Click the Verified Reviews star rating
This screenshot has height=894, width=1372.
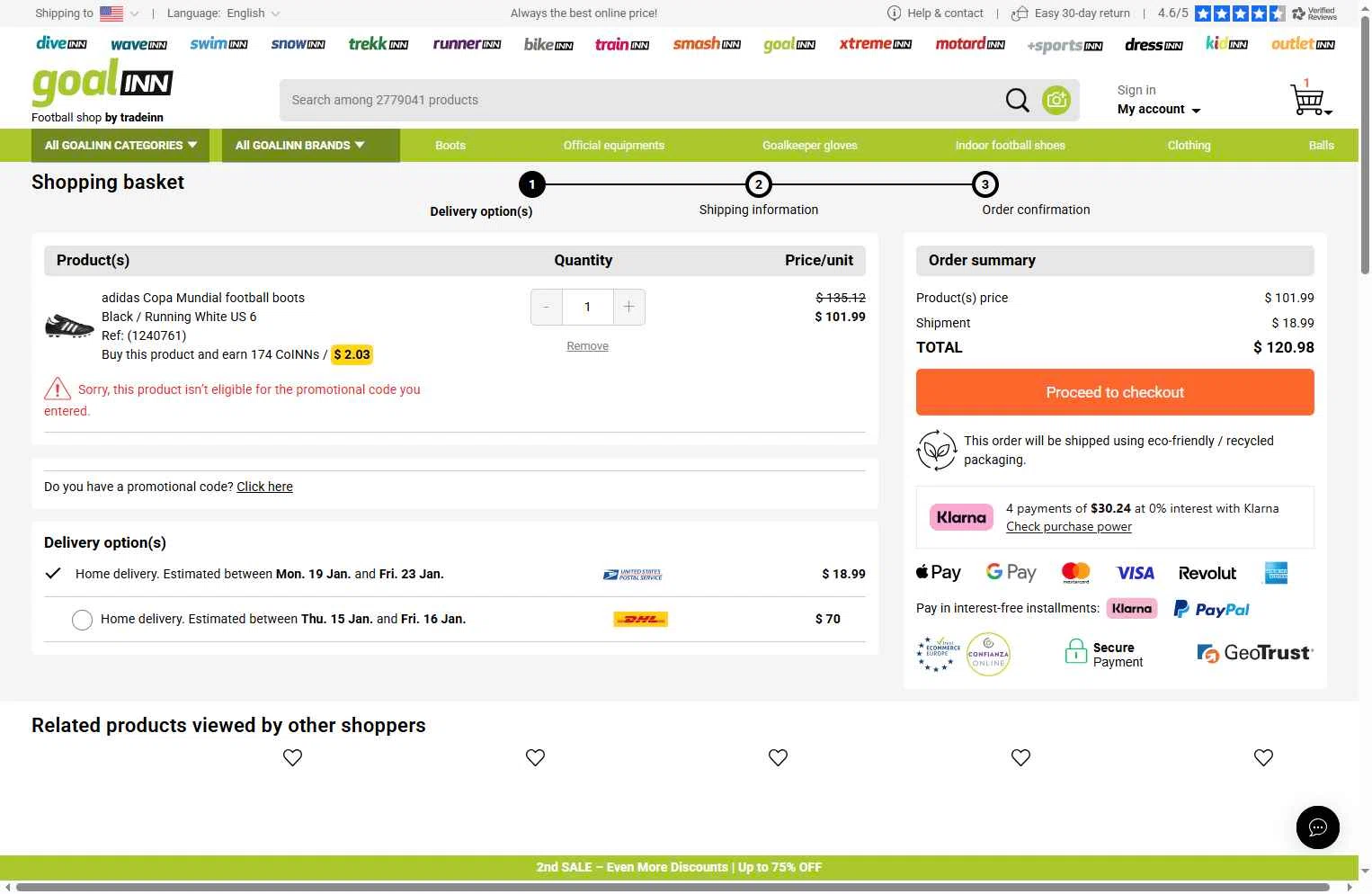point(1239,13)
